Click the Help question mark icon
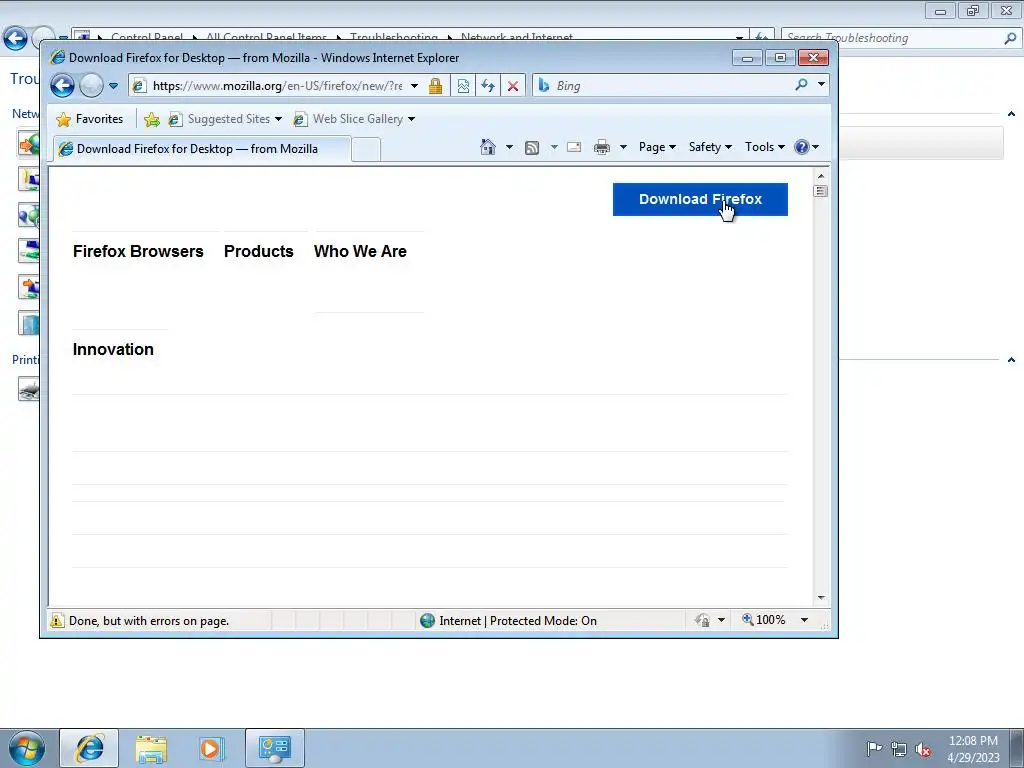This screenshot has height=768, width=1024. point(801,147)
